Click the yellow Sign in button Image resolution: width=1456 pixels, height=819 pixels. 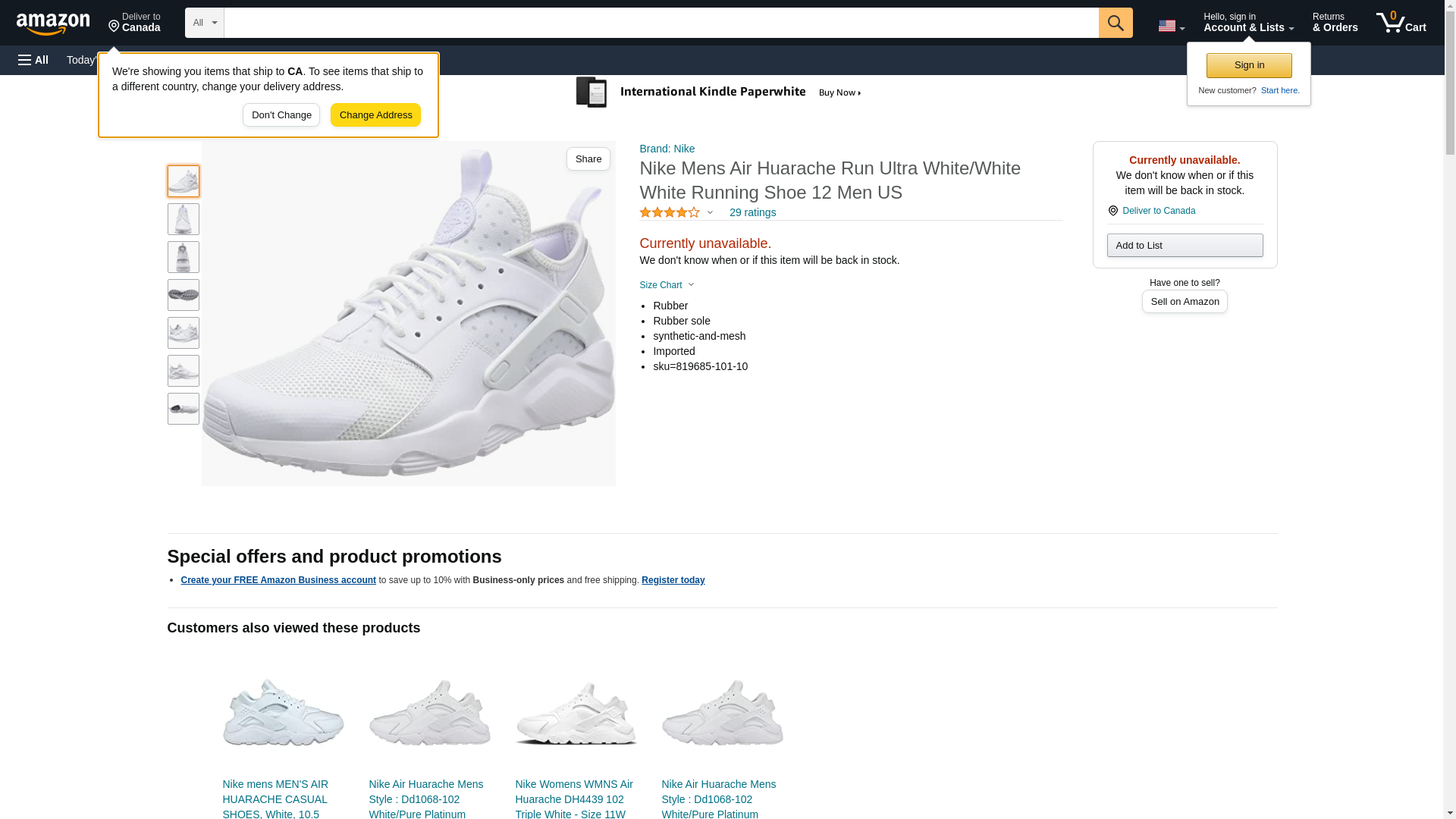tap(1248, 65)
